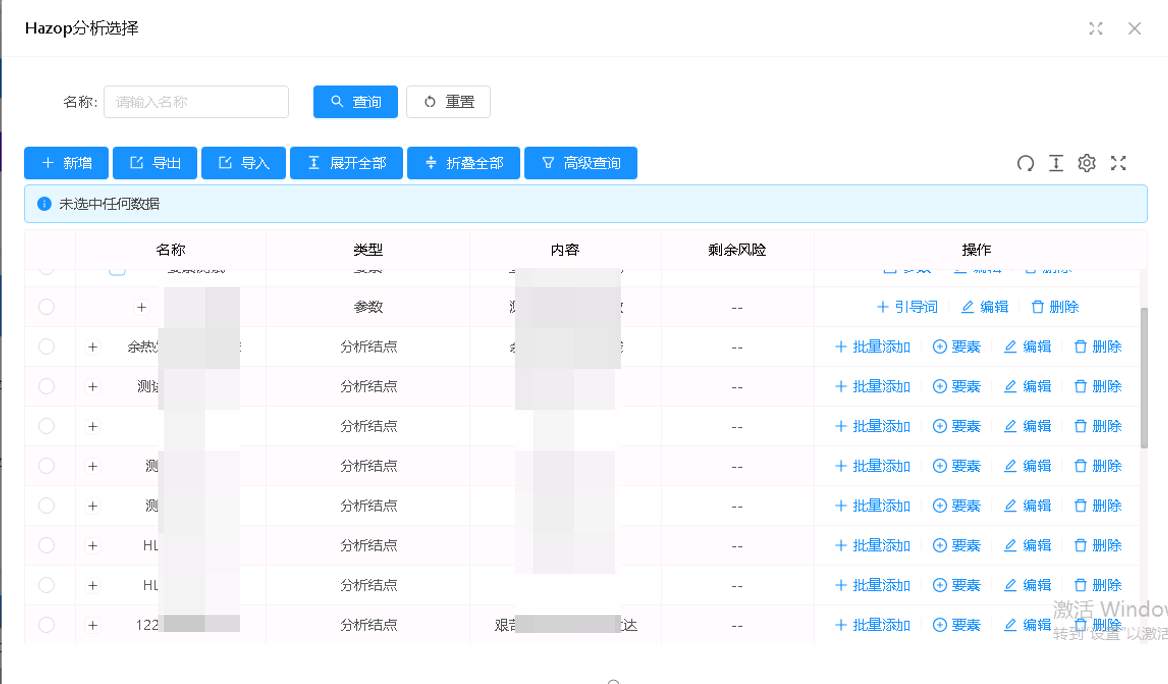Image resolution: width=1168 pixels, height=684 pixels.
Task: Click 要素 in the 122 row
Action: coord(957,625)
